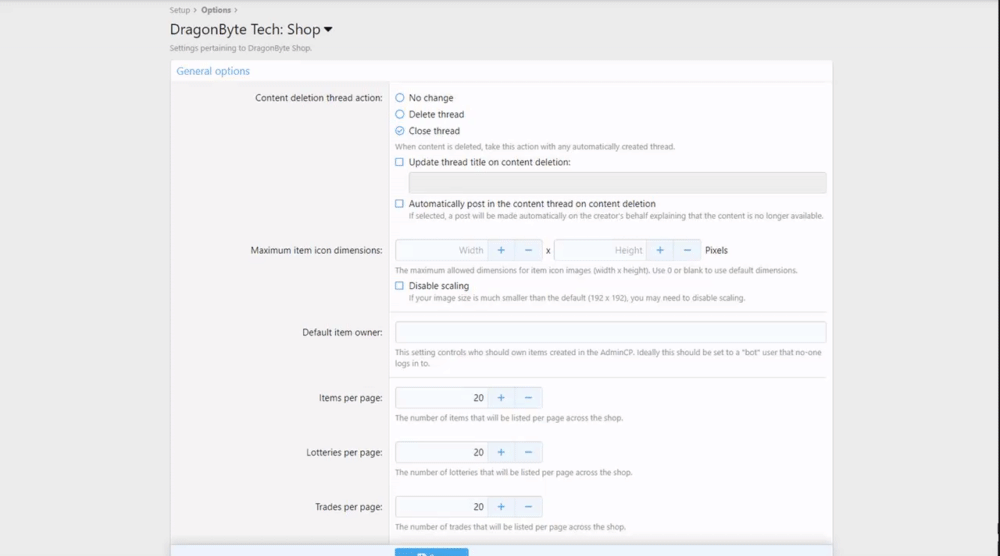This screenshot has height=556, width=1000.
Task: Select the Close thread radio option
Action: 399,131
